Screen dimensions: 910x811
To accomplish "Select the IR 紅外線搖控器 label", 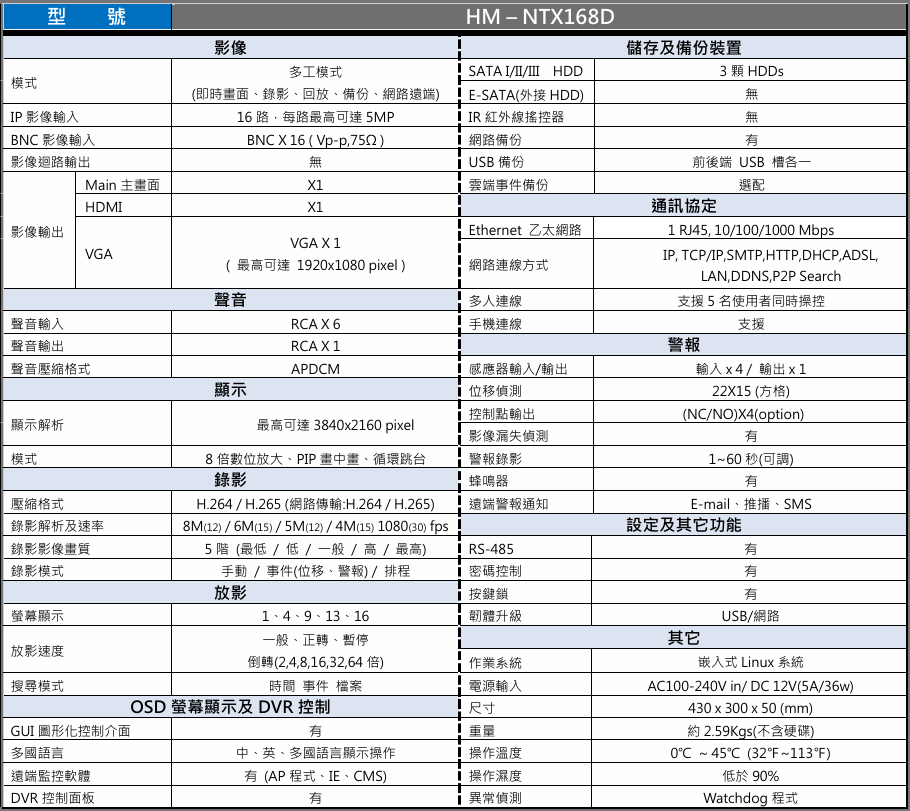I will coord(516,117).
